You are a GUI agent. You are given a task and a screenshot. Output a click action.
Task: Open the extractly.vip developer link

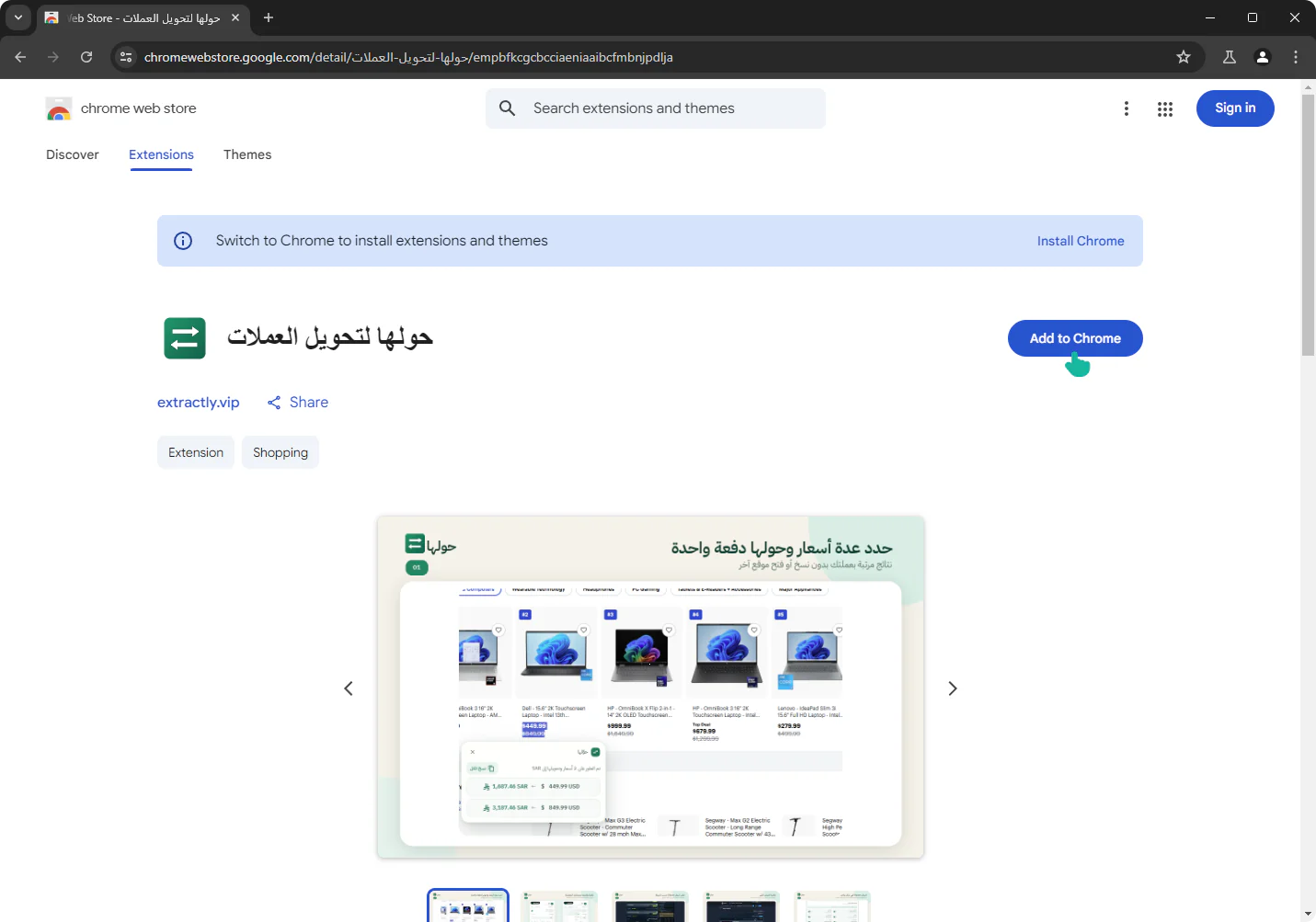pos(199,403)
